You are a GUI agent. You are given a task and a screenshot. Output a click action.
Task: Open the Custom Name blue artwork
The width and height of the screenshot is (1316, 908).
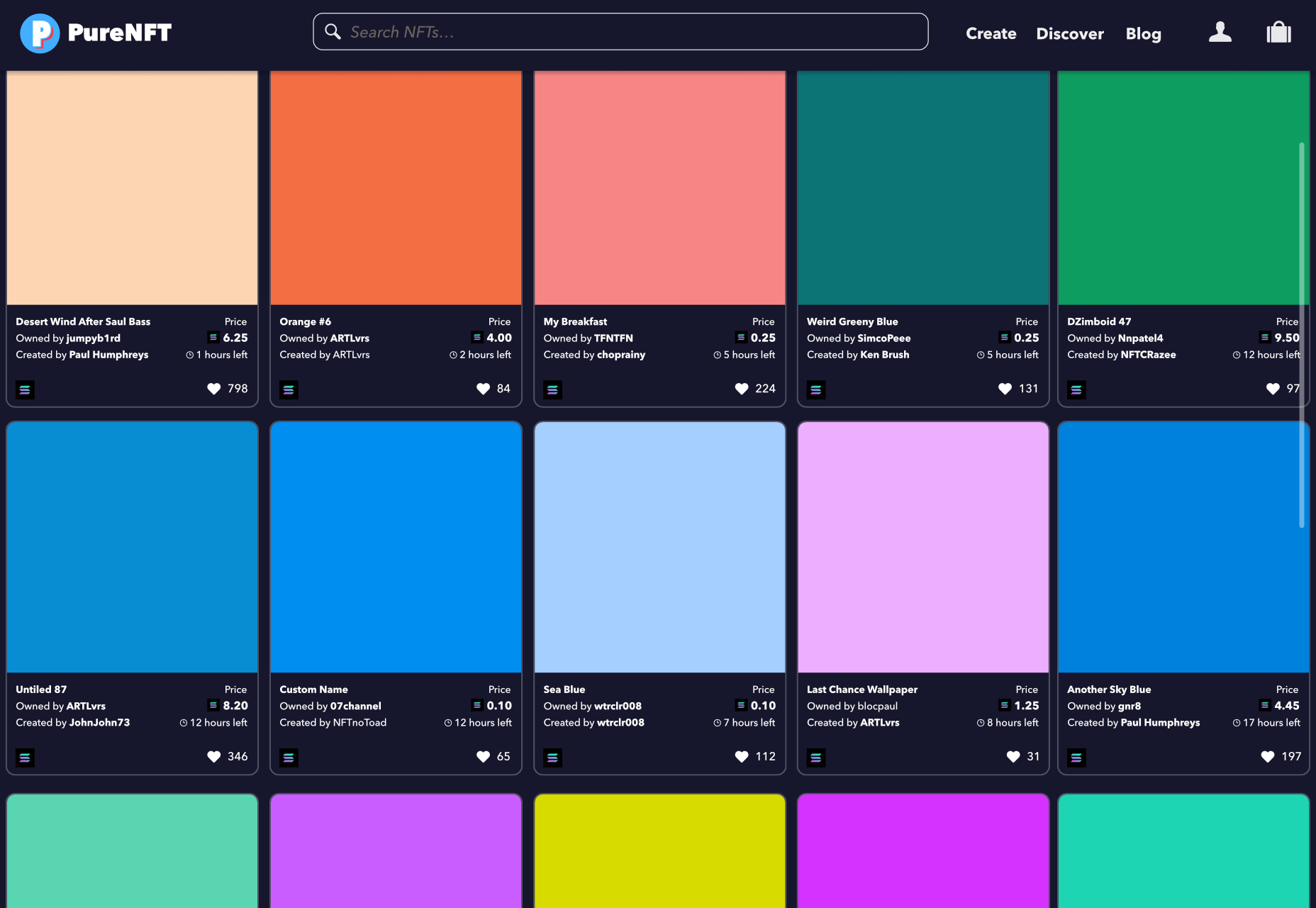[x=396, y=547]
